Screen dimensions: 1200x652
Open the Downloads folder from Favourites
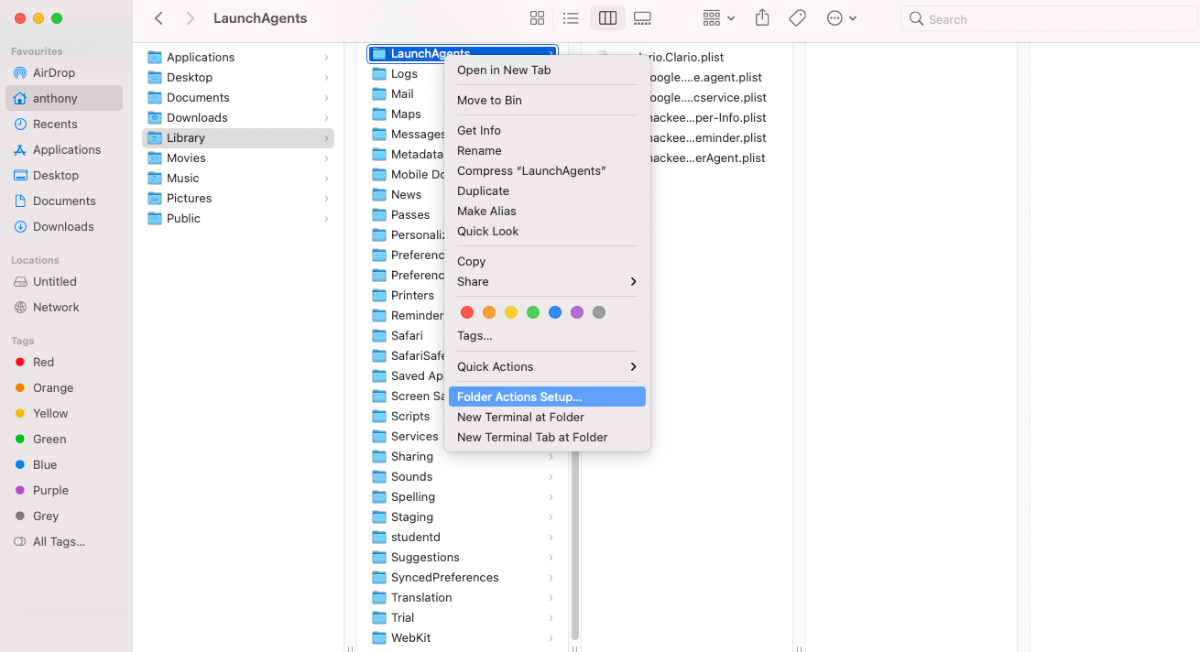click(63, 226)
